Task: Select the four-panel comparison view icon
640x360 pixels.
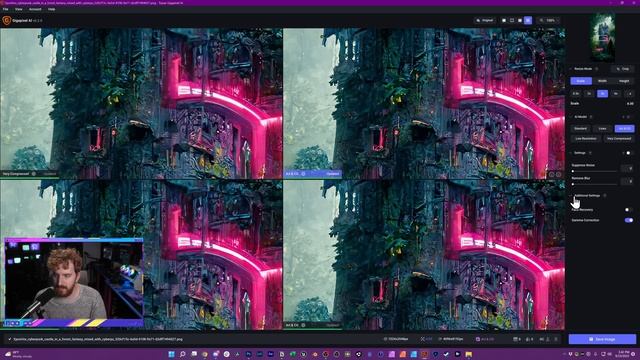Action: click(x=528, y=20)
